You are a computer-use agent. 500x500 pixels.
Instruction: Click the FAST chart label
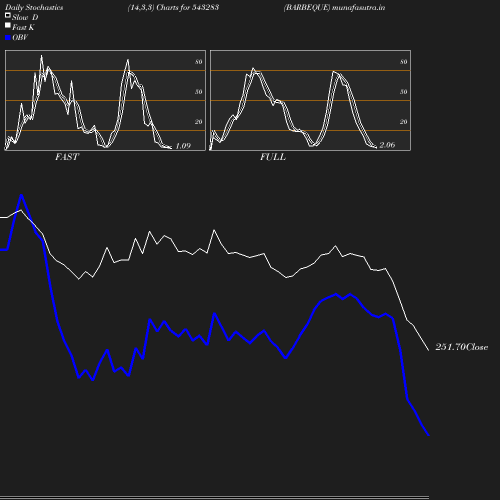pyautogui.click(x=67, y=157)
